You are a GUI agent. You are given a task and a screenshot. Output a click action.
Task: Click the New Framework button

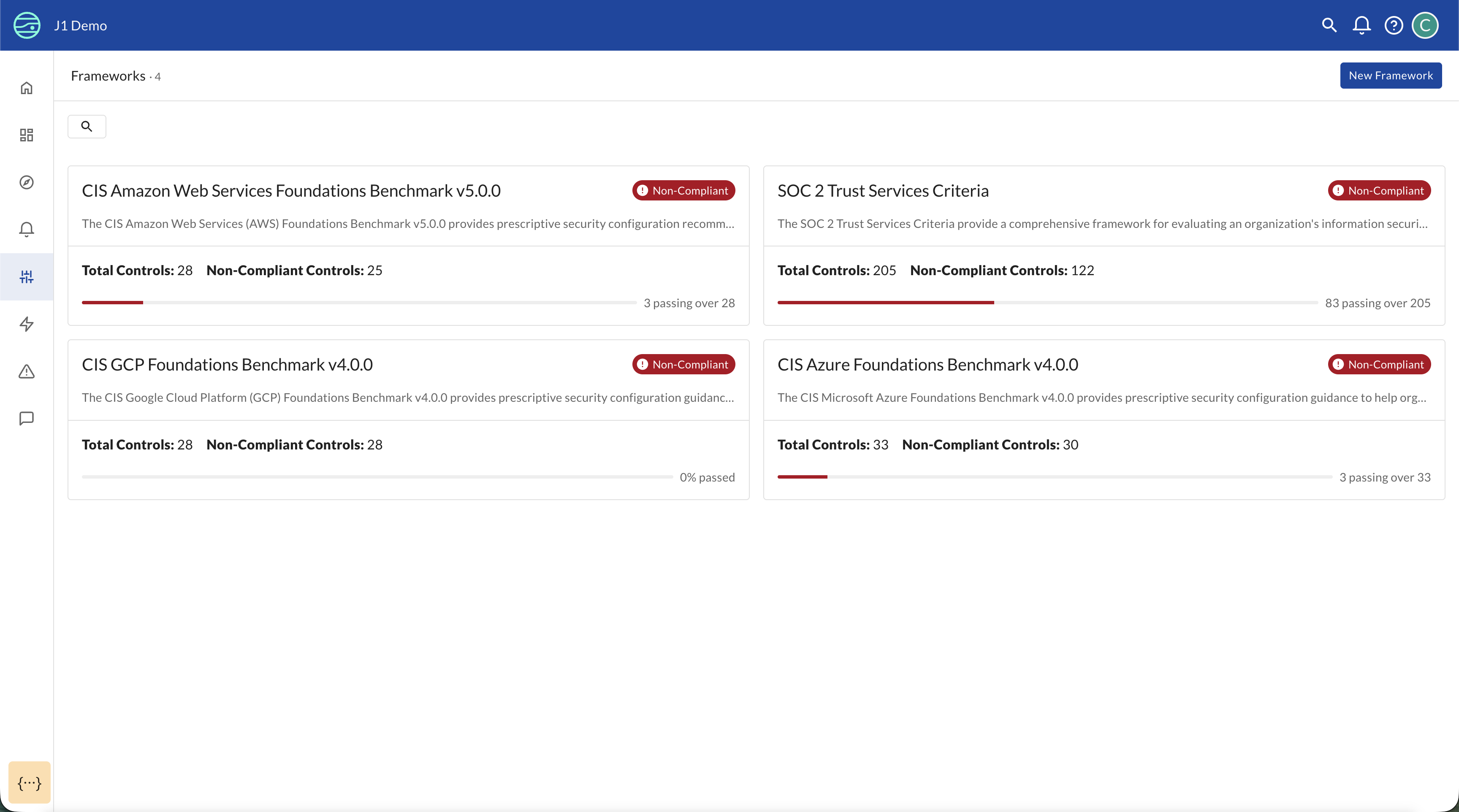point(1391,75)
